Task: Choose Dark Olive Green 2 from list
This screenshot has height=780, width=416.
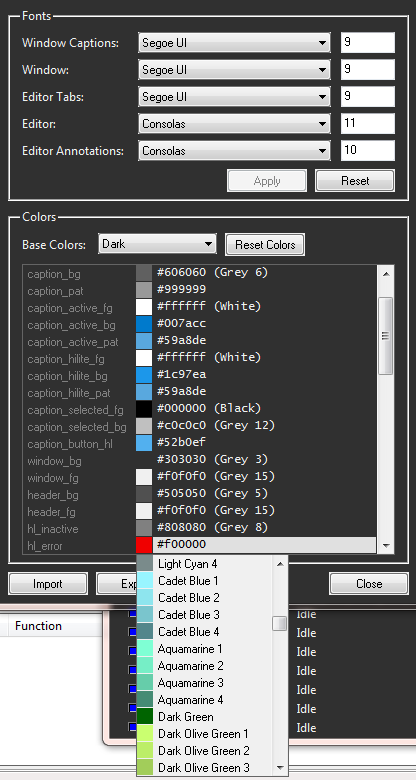Action: pos(205,751)
